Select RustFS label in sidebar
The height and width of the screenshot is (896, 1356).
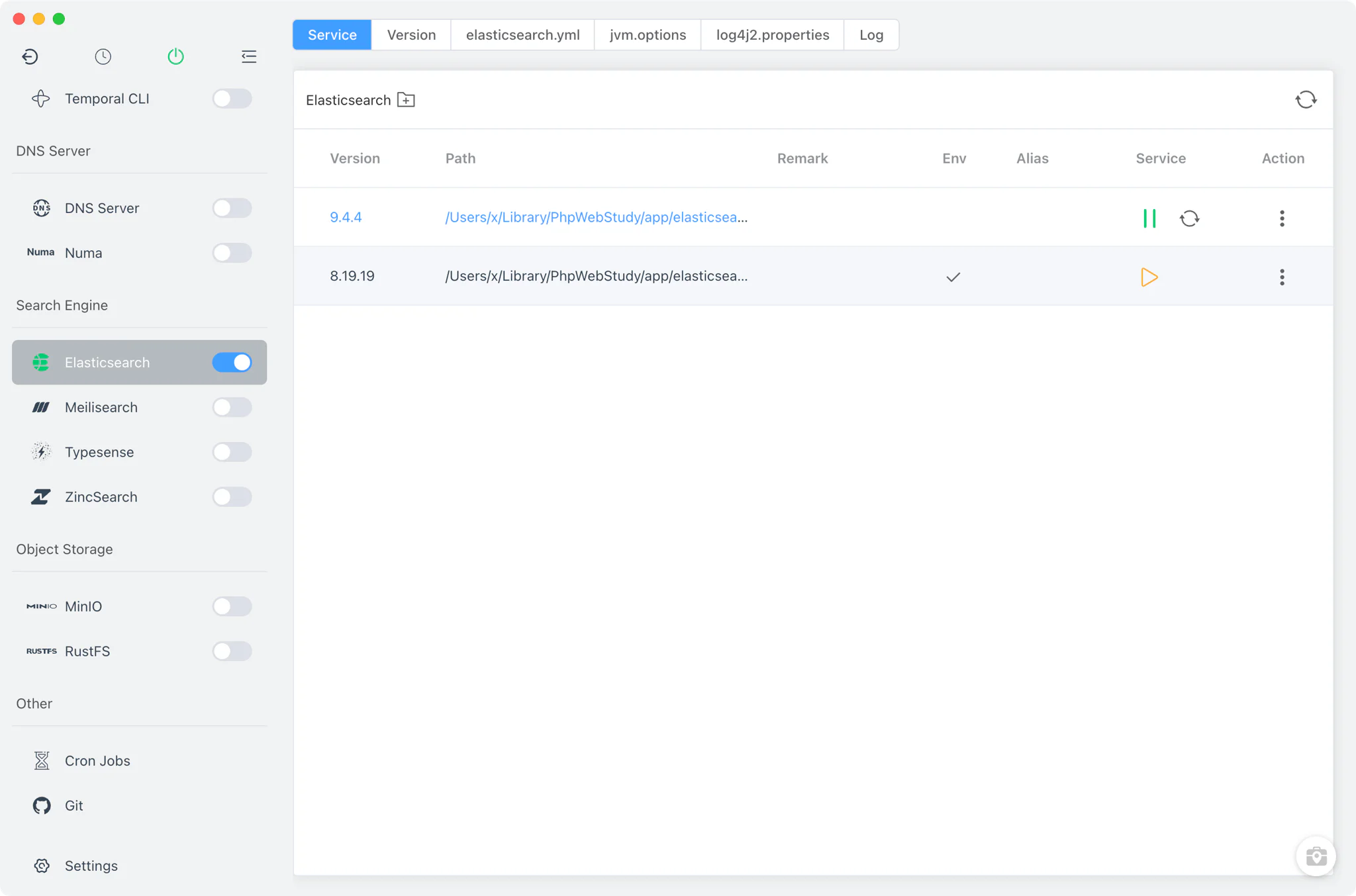pyautogui.click(x=87, y=651)
